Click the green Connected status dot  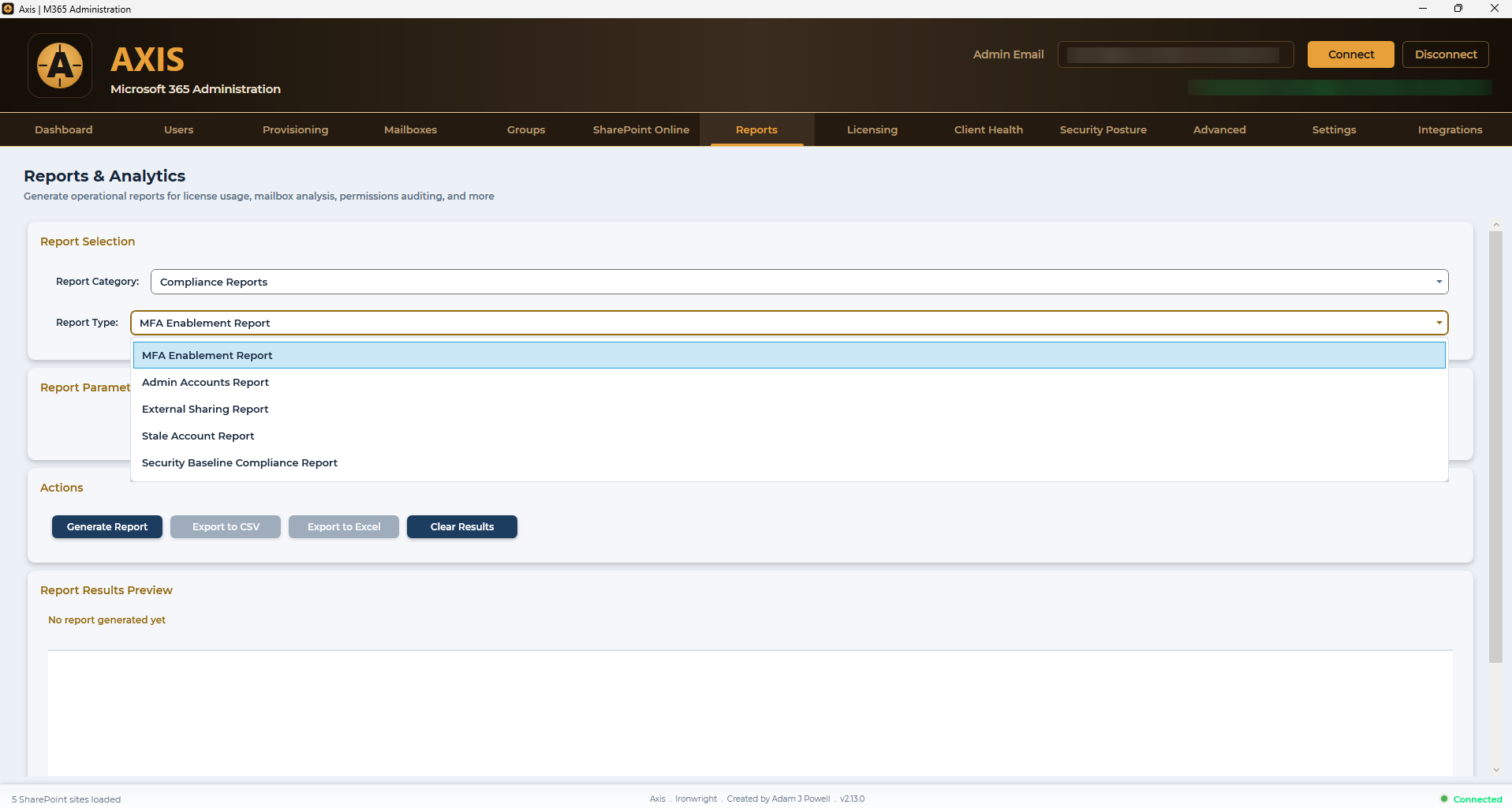coord(1444,799)
